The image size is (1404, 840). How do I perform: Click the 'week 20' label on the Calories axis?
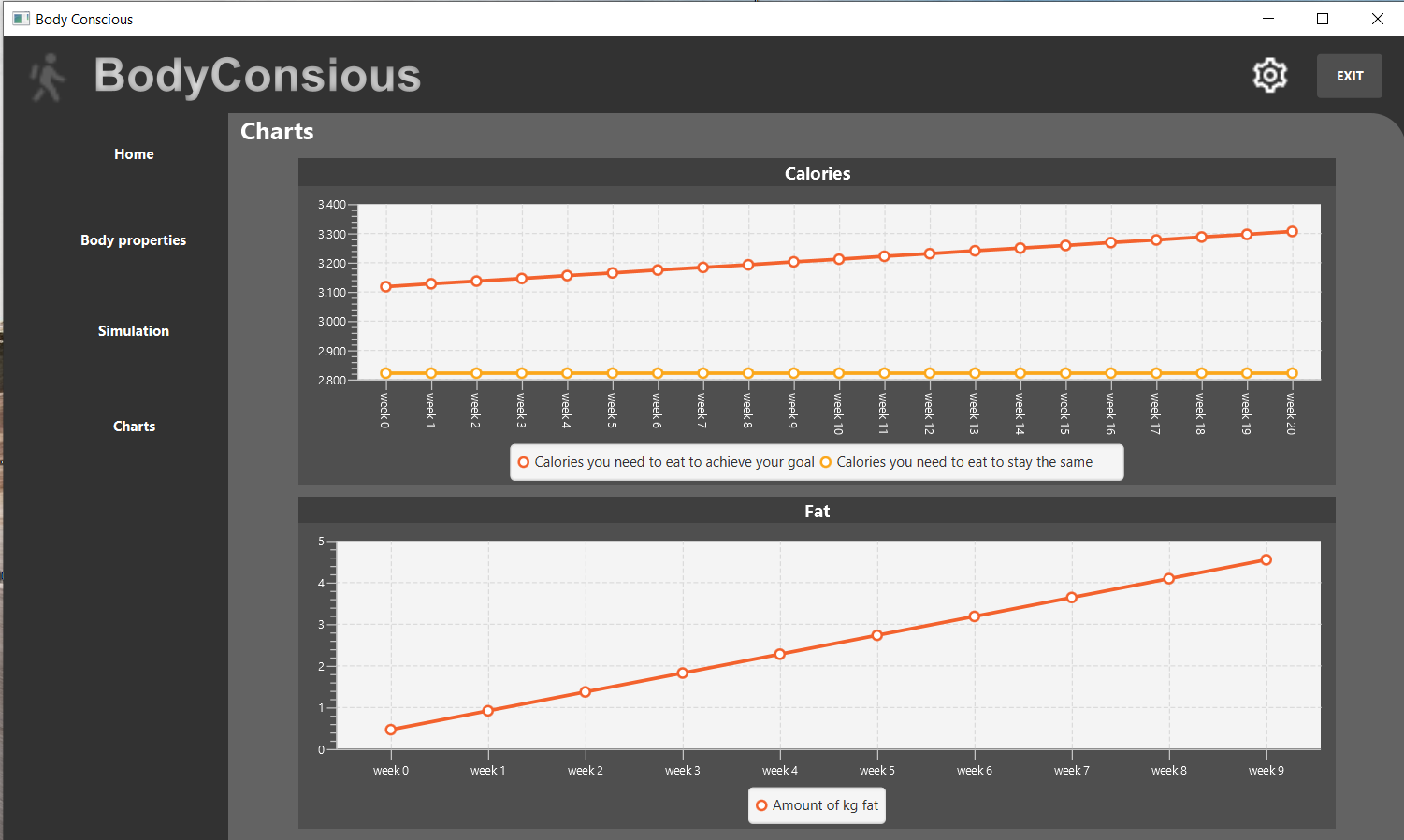[1291, 413]
